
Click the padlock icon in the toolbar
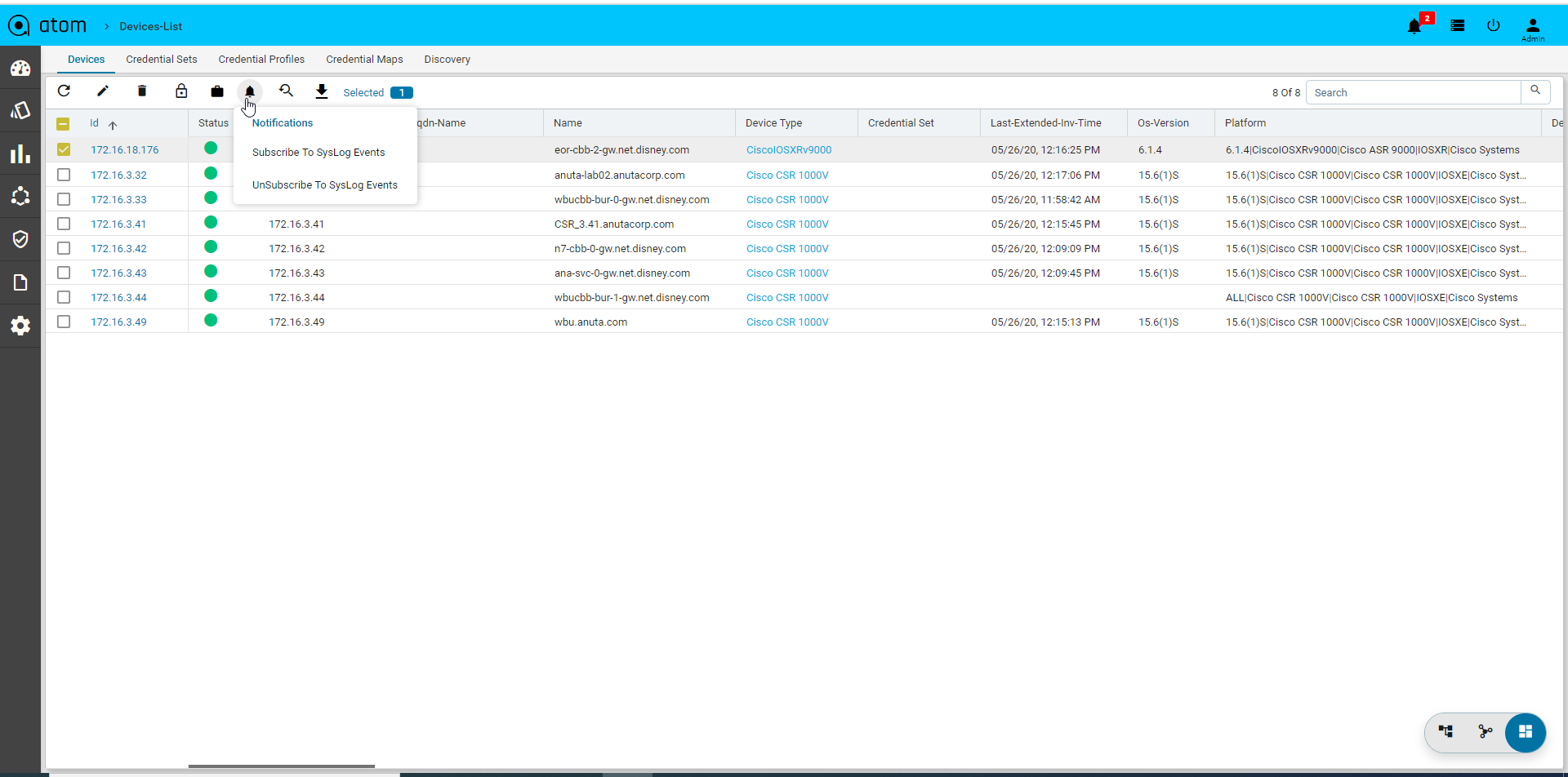(x=181, y=91)
